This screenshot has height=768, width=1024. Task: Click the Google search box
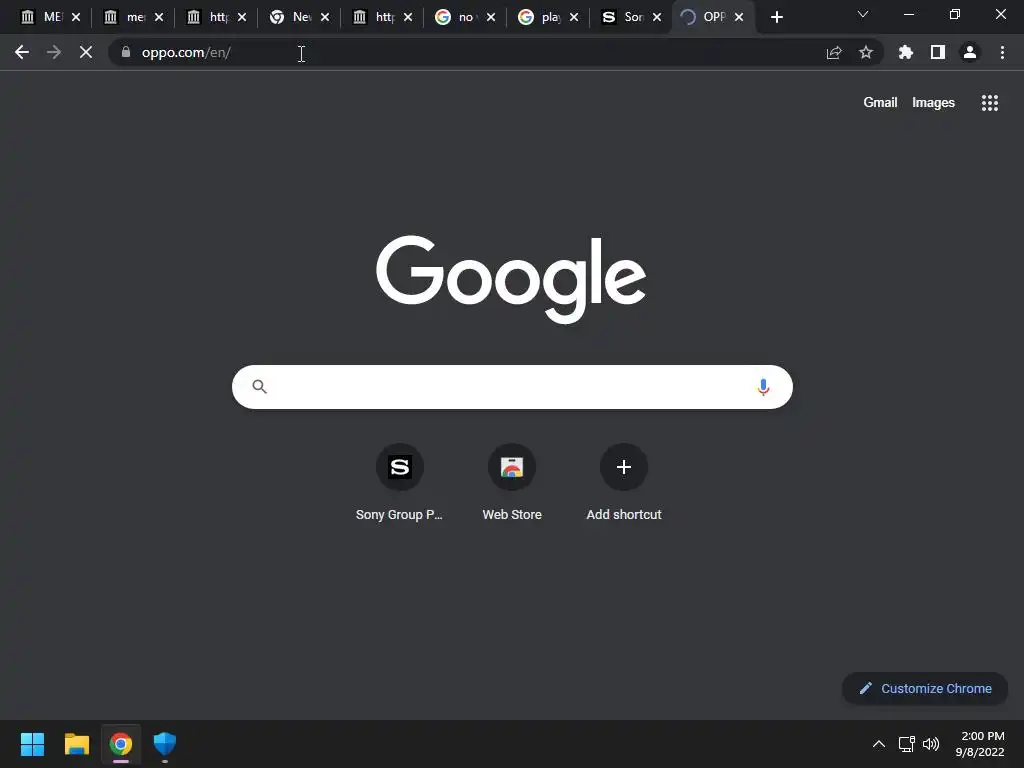pyautogui.click(x=512, y=387)
